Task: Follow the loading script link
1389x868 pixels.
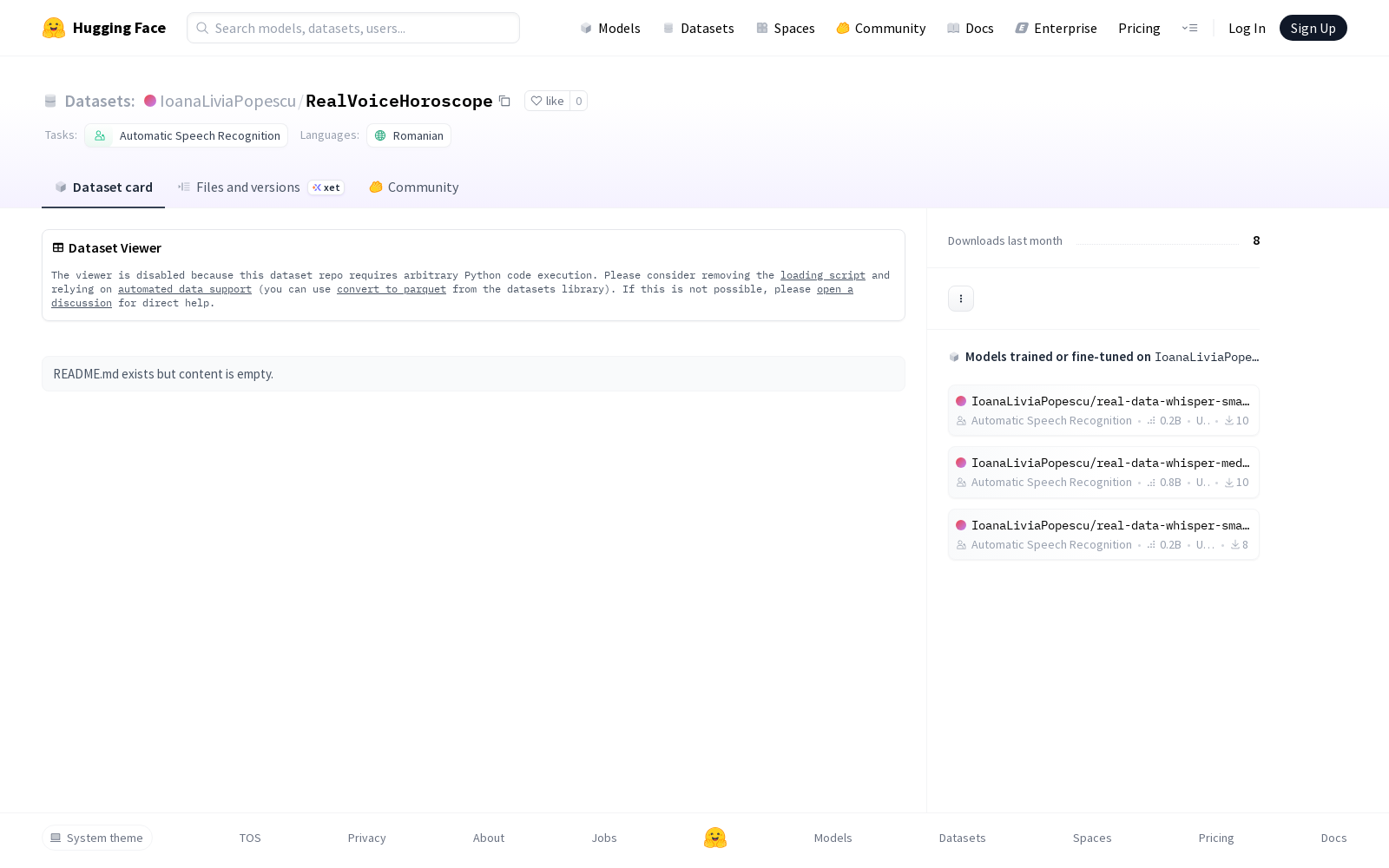Action: [823, 275]
